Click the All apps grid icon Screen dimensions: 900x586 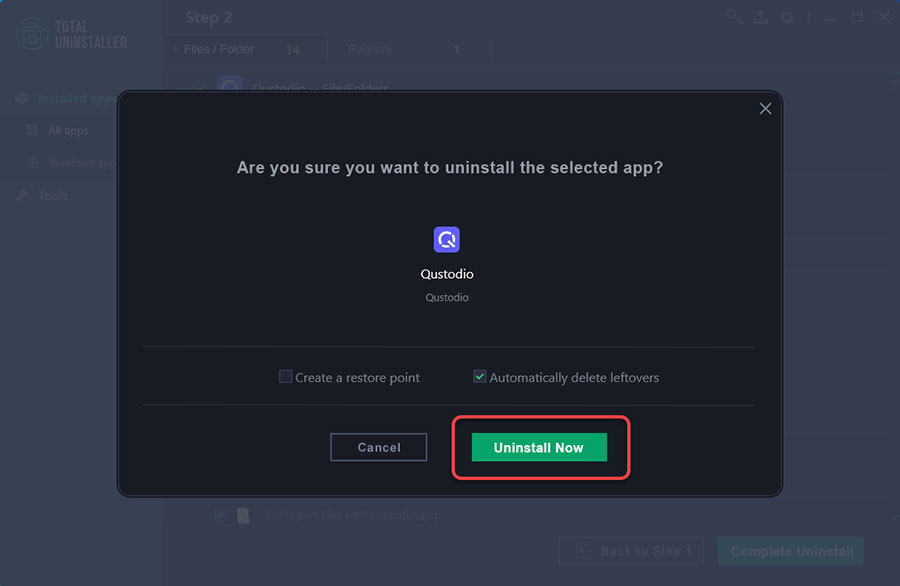pyautogui.click(x=33, y=130)
